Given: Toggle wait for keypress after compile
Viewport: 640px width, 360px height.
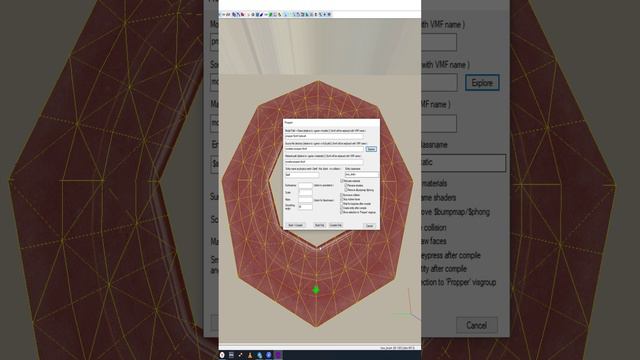Looking at the screenshot, I should tap(341, 204).
